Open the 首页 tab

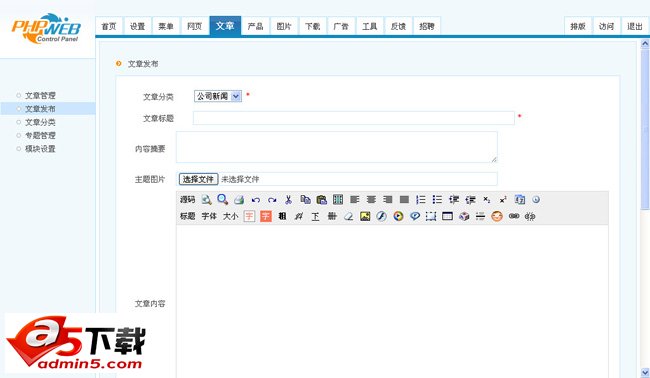click(x=109, y=27)
